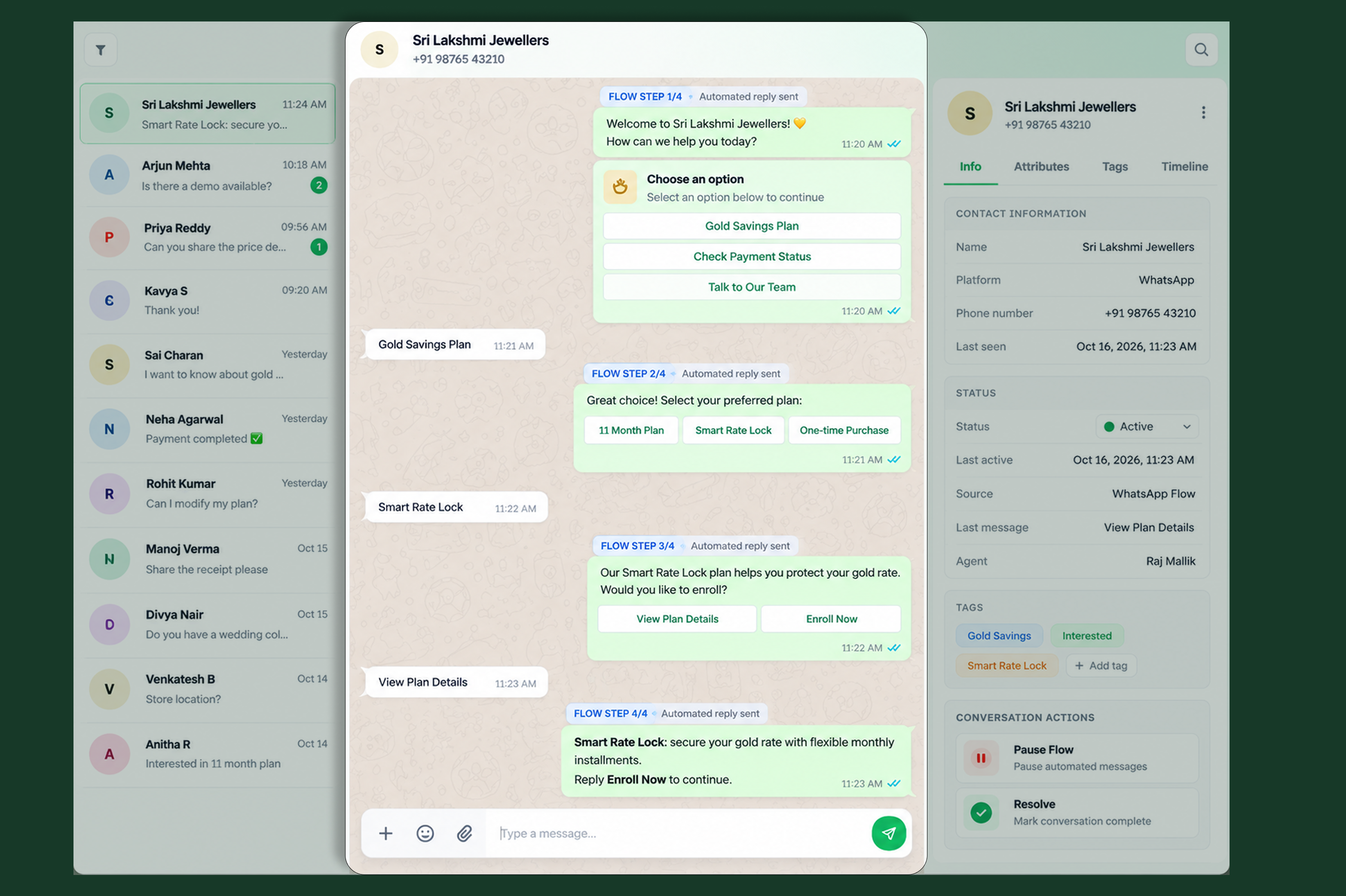The height and width of the screenshot is (896, 1346).
Task: Expand the Active status dropdown
Action: click(1147, 426)
